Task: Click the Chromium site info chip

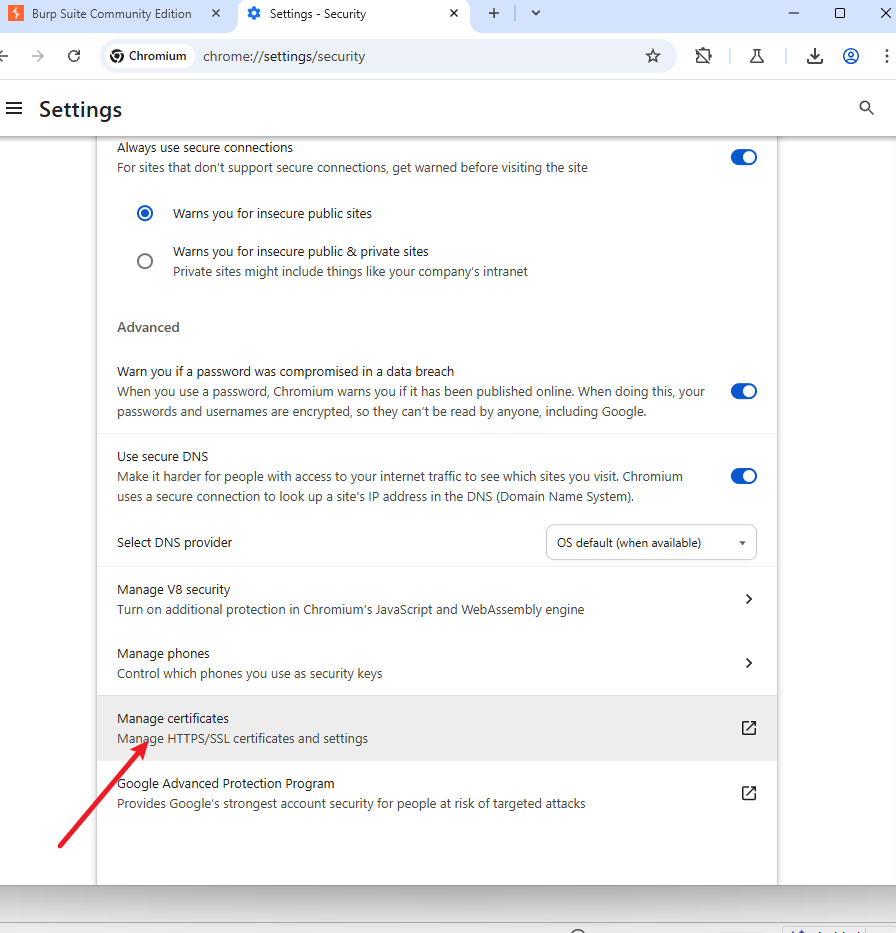Action: coord(149,56)
